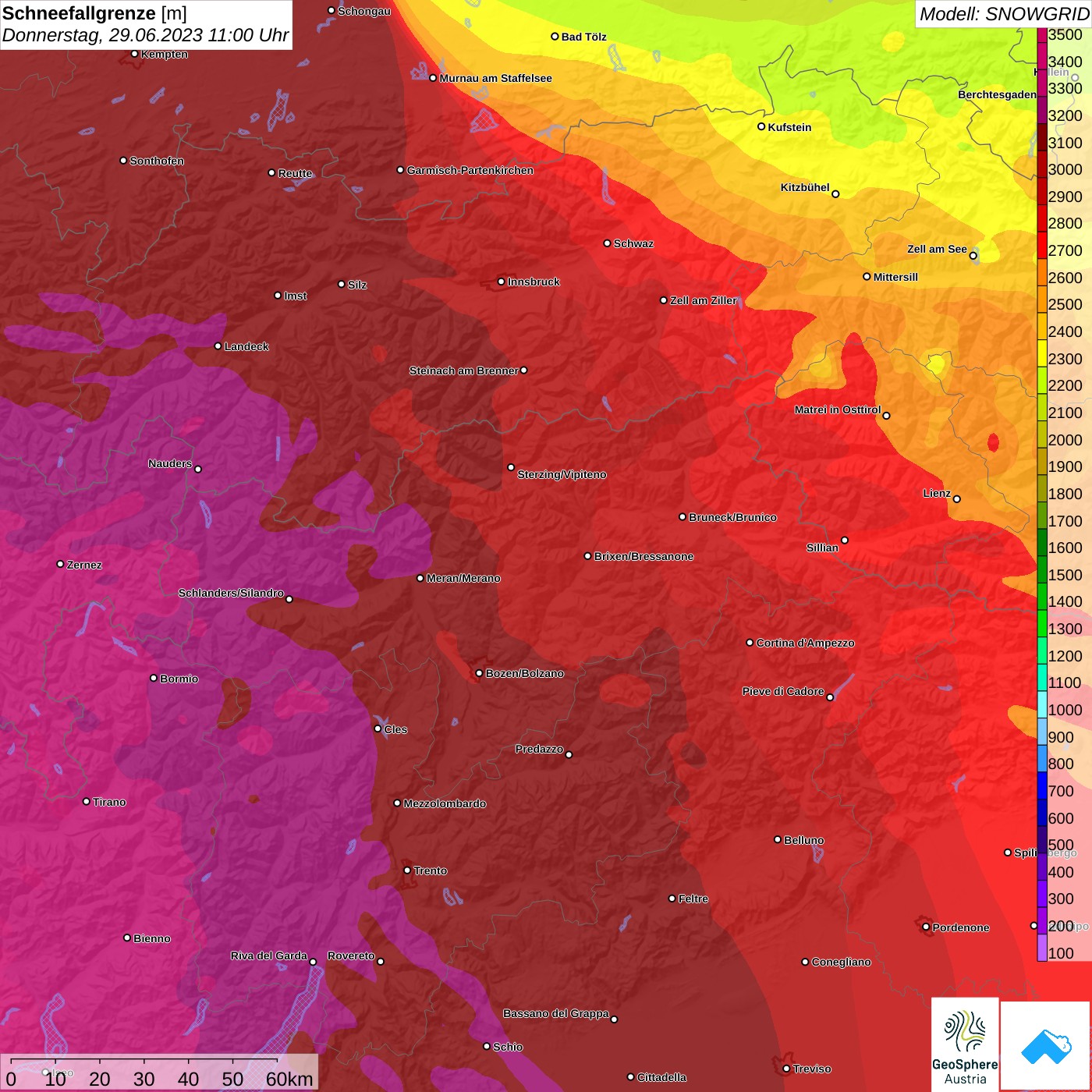Click the 'Matrei in Osttirol' label
This screenshot has height=1092, width=1092.
pyautogui.click(x=838, y=409)
